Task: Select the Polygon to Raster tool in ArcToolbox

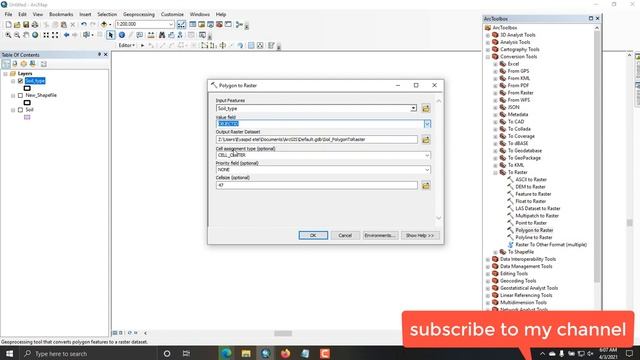Action: coord(533,230)
